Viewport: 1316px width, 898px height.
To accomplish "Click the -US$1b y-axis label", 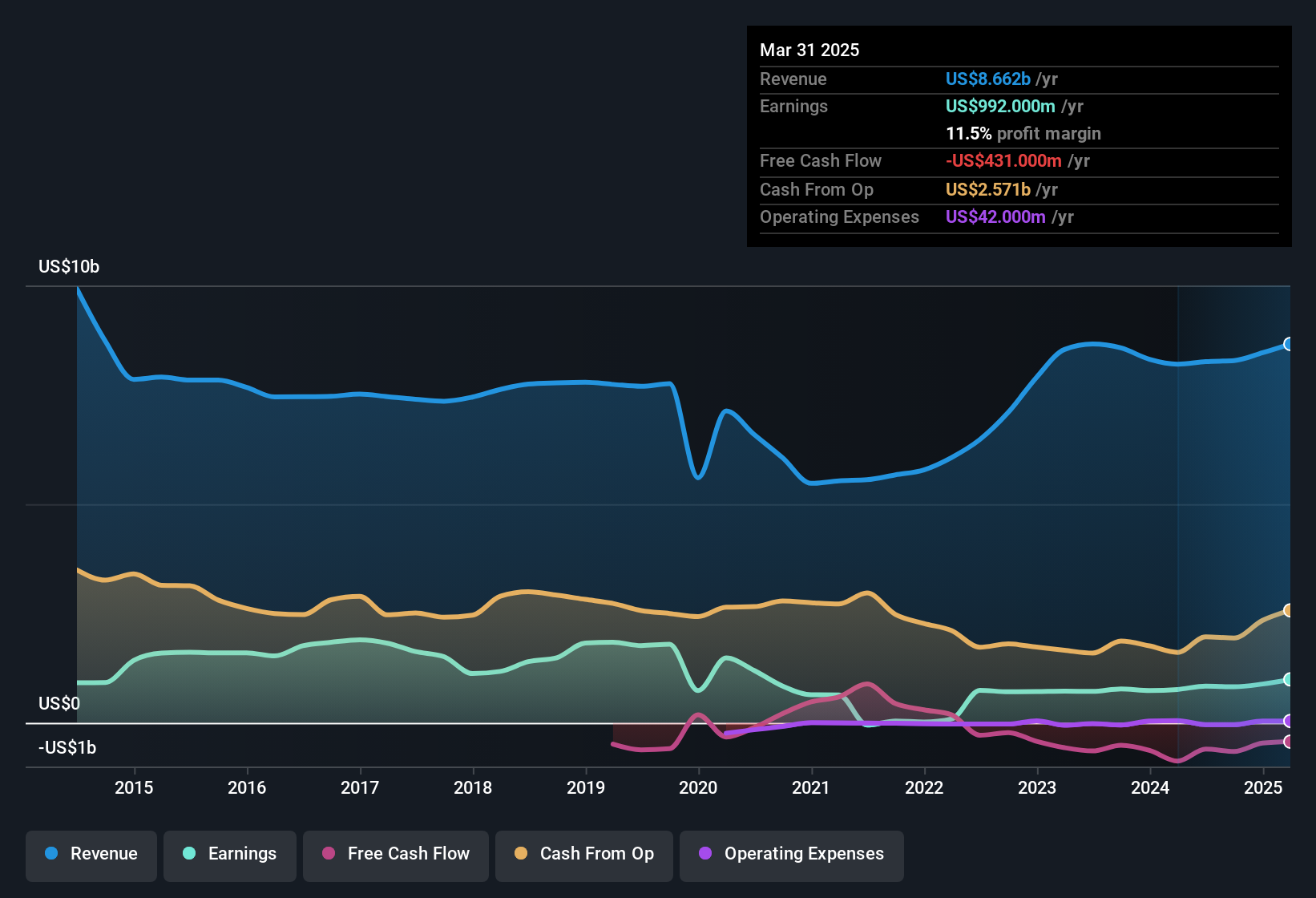I will click(67, 747).
